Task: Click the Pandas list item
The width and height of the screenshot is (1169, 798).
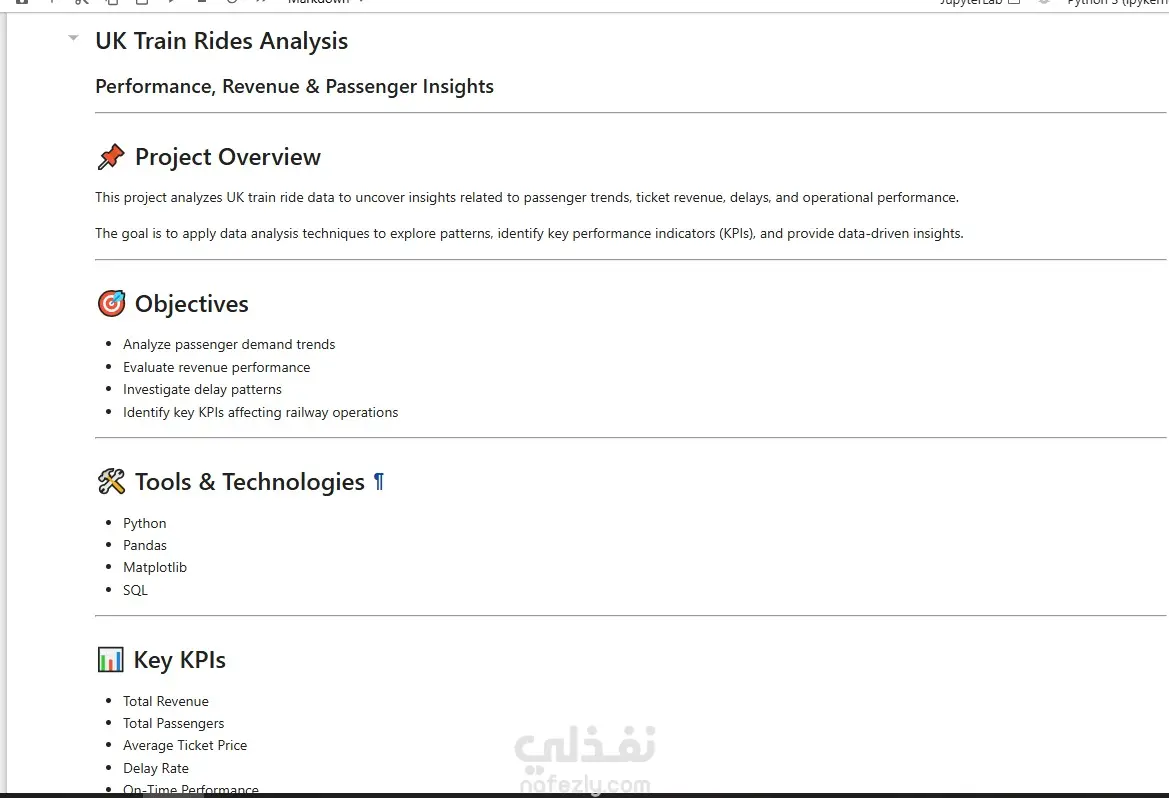Action: 145,545
